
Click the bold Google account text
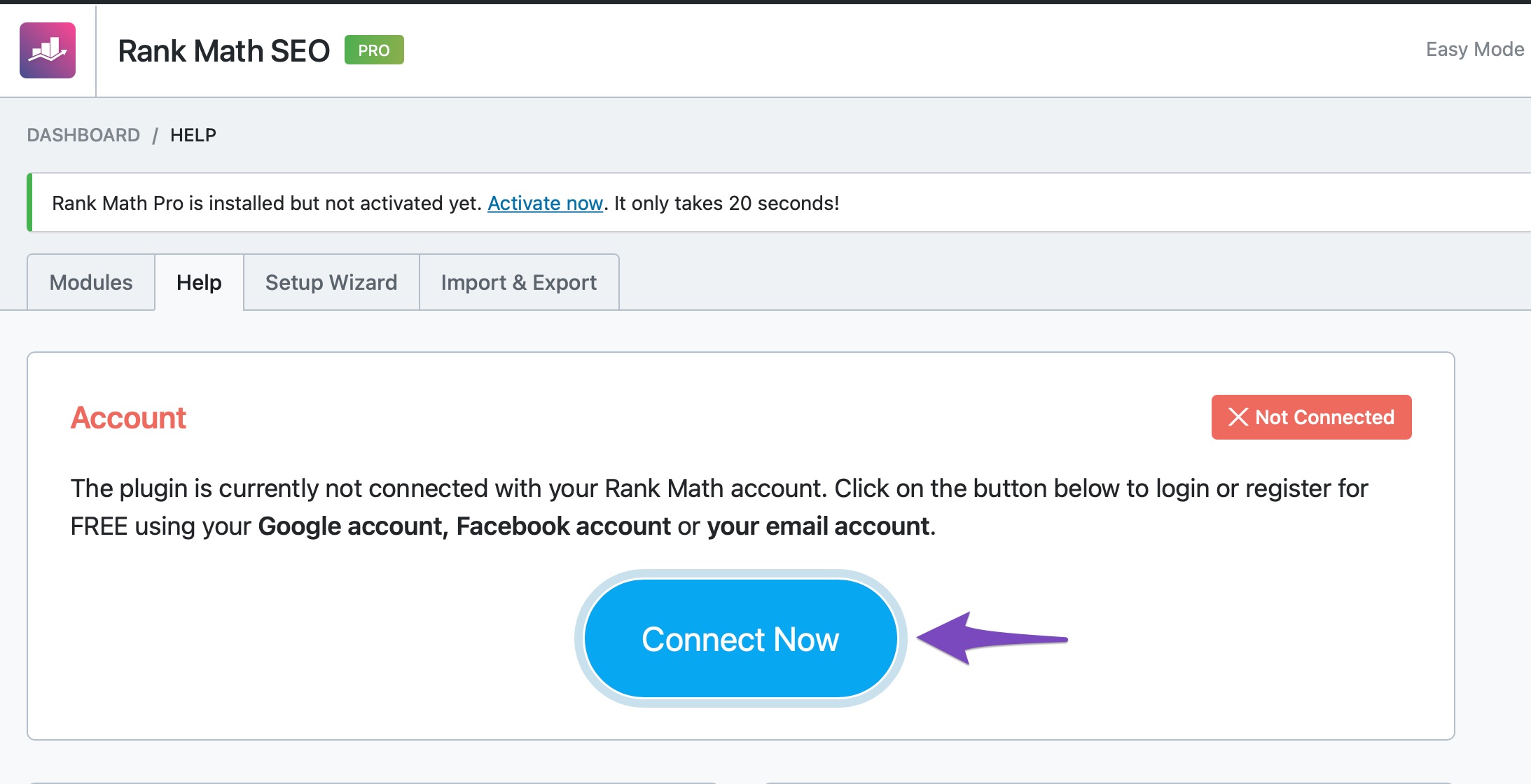pos(350,526)
